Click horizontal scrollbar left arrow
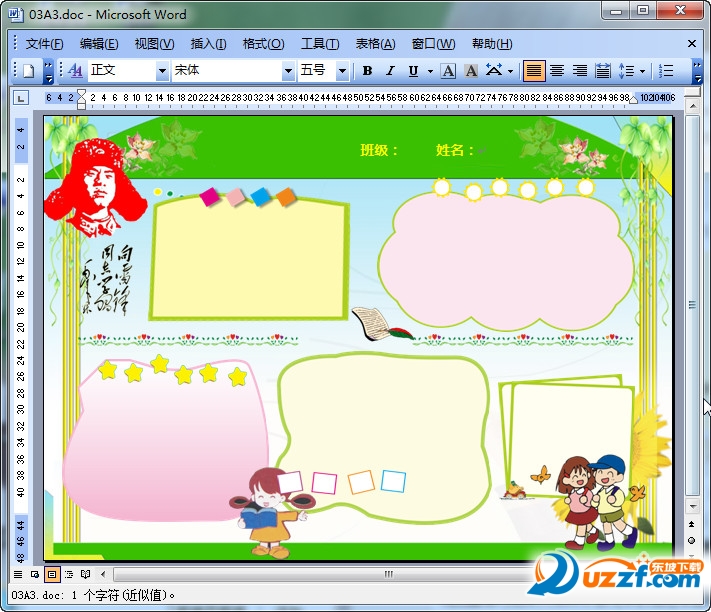The image size is (711, 612). (103, 575)
